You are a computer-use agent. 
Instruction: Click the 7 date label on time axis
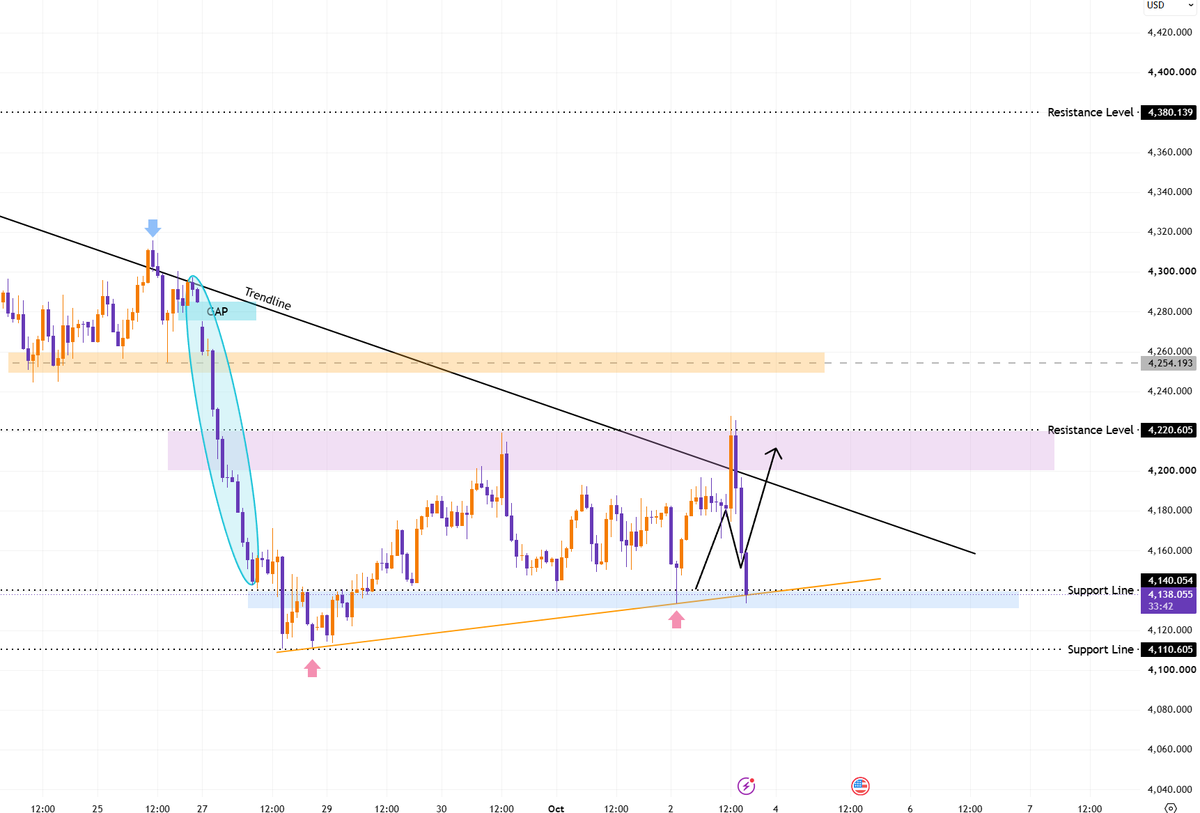coord(1030,808)
